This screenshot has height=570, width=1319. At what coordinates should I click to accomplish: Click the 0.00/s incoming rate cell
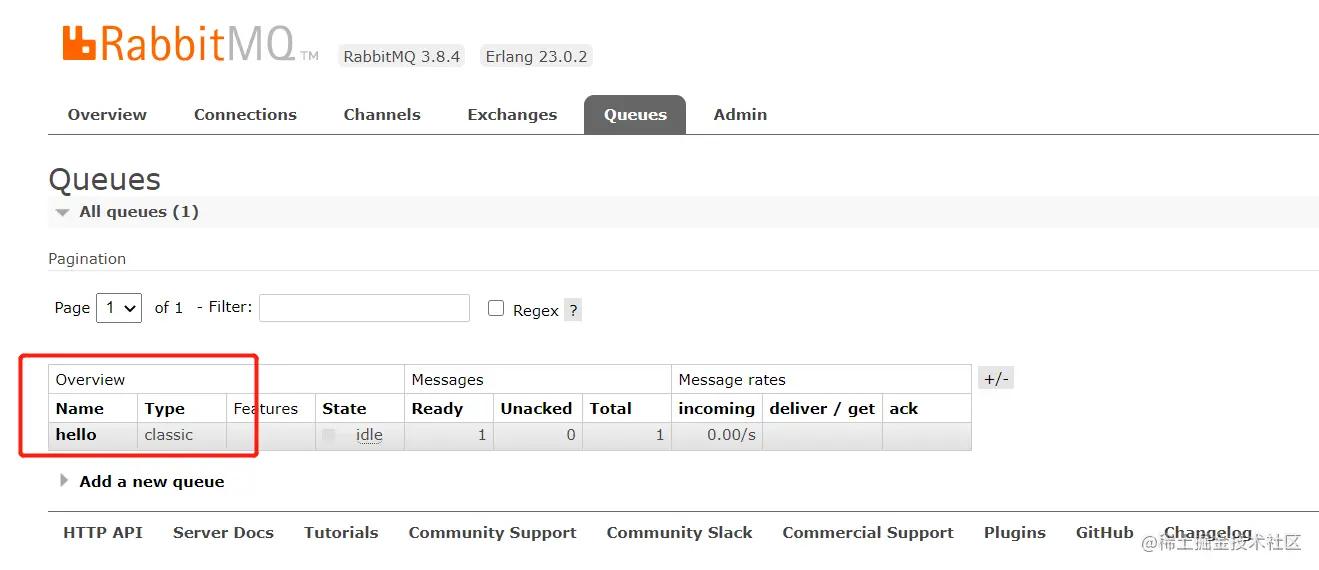(x=716, y=435)
